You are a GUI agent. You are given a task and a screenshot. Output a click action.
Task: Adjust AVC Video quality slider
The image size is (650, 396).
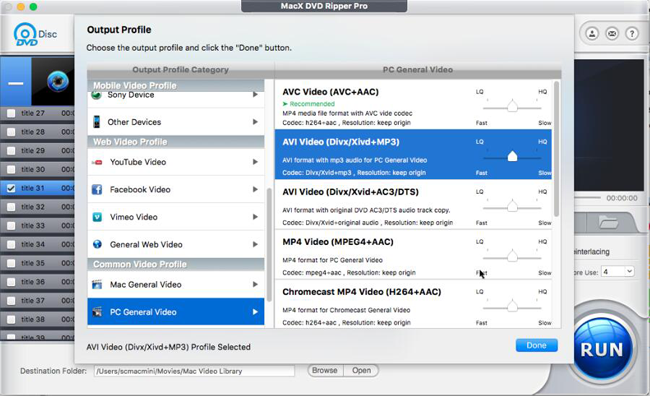click(512, 107)
